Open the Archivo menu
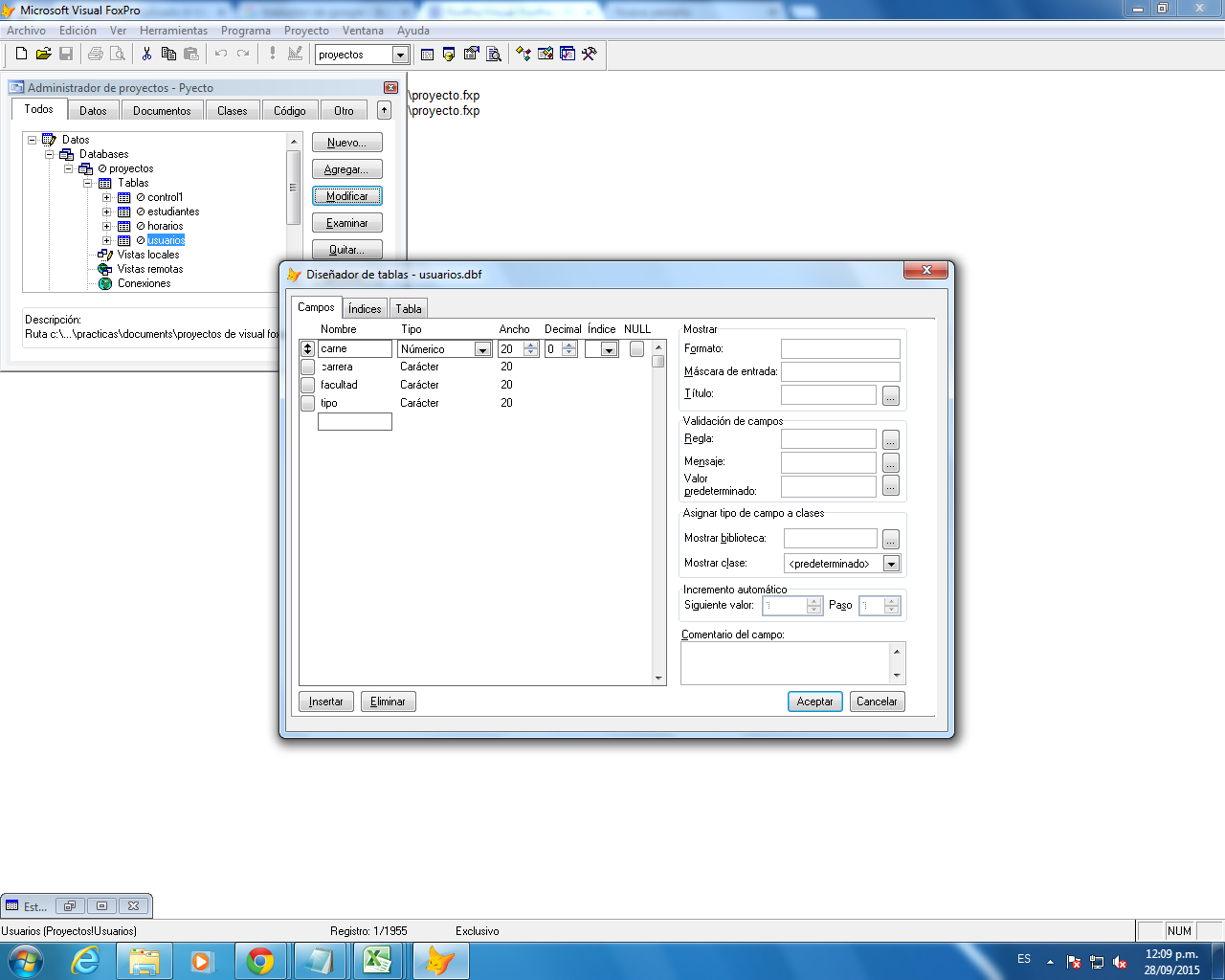Viewport: 1225px width, 980px height. tap(26, 31)
